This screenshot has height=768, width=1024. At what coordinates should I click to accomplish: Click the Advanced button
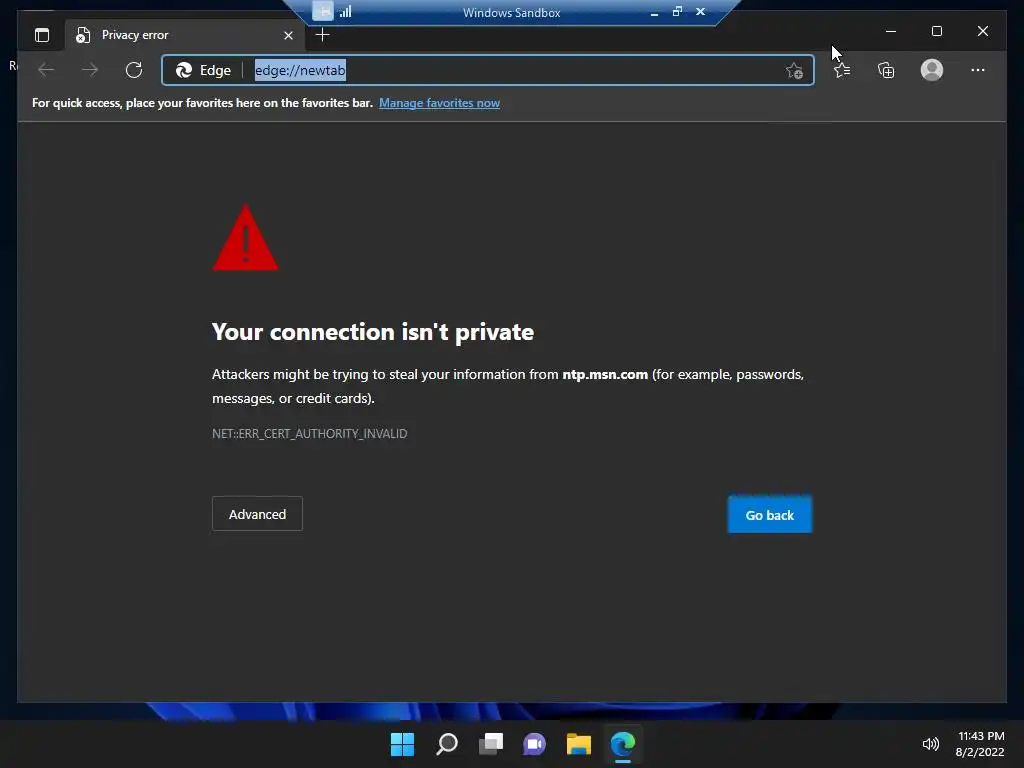click(x=257, y=514)
